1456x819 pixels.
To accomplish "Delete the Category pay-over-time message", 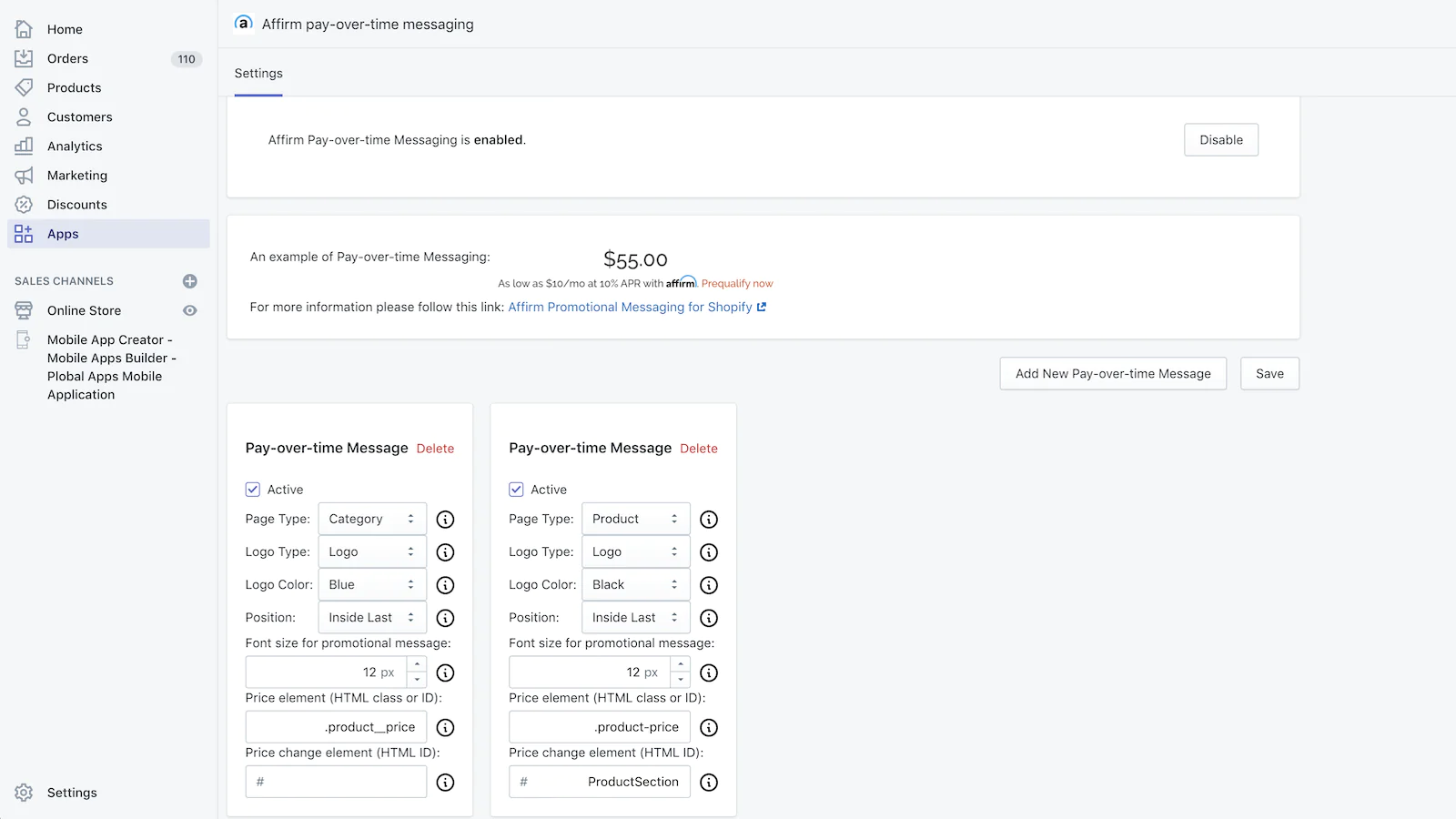I will coord(435,449).
